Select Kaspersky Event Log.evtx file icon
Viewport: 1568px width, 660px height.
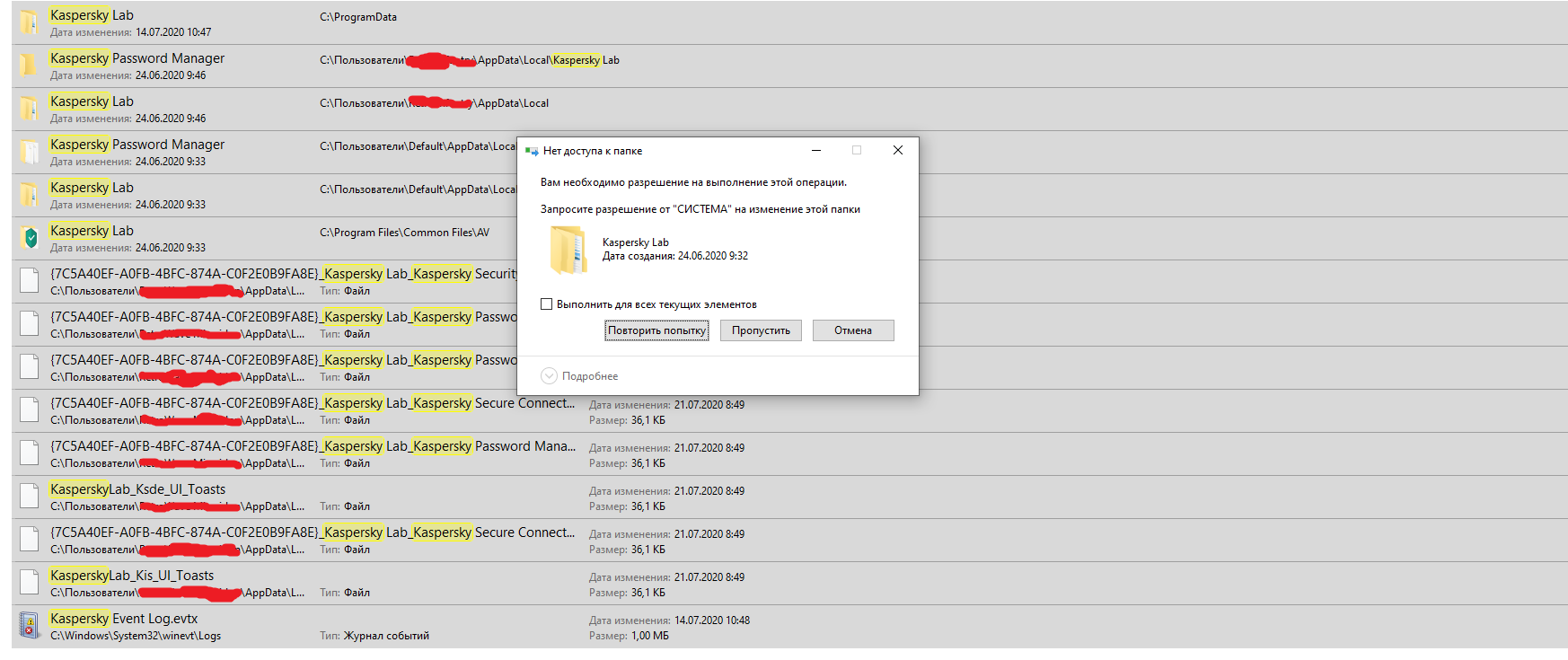pyautogui.click(x=30, y=626)
